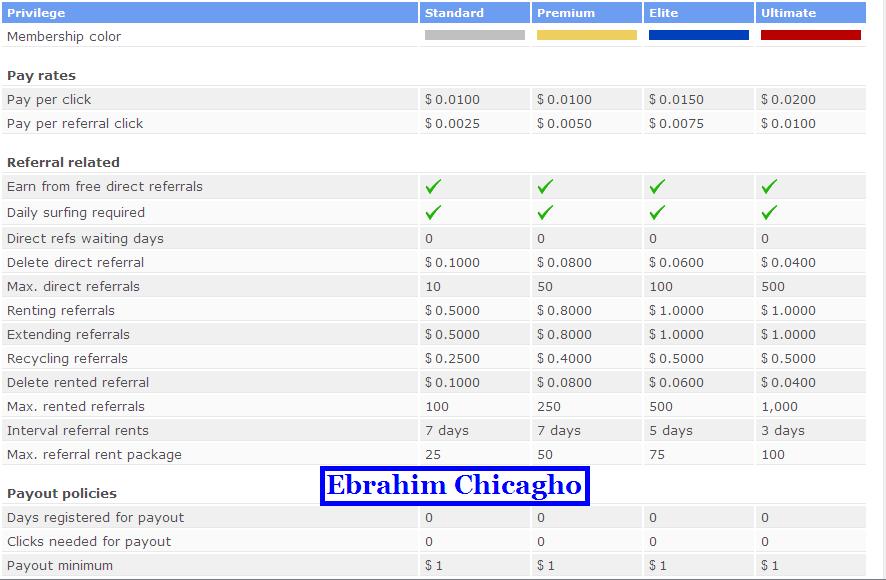
Task: Click Premium max rented referrals value 250
Action: tap(549, 406)
